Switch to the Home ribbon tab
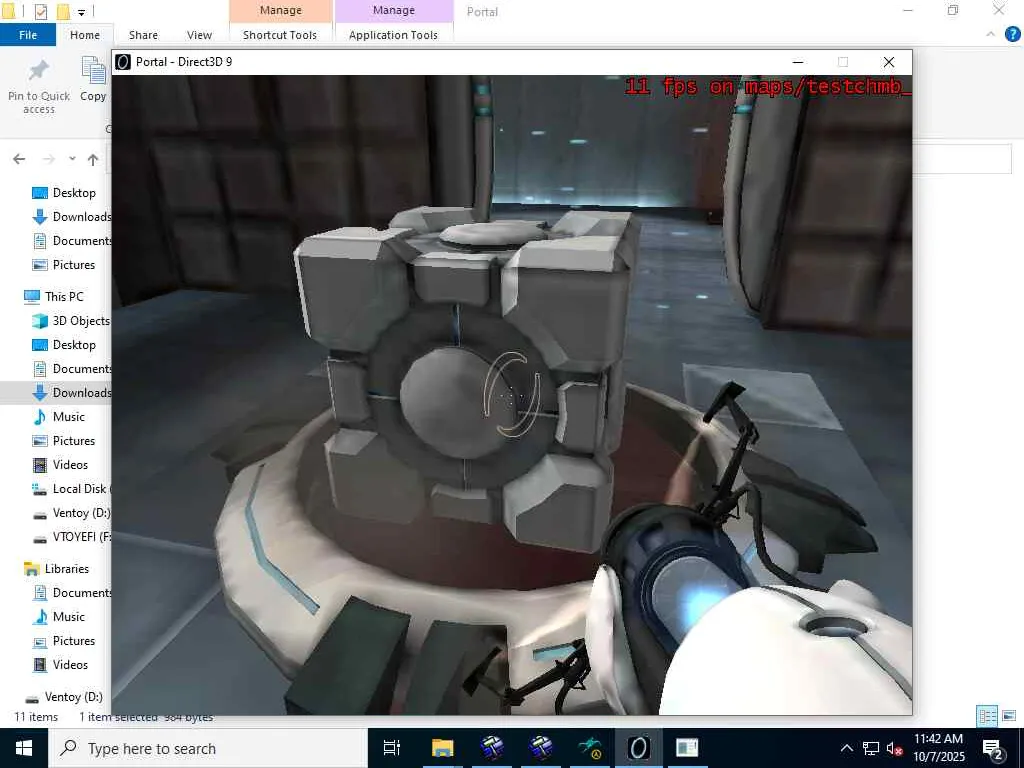The height and width of the screenshot is (768, 1024). [x=85, y=35]
